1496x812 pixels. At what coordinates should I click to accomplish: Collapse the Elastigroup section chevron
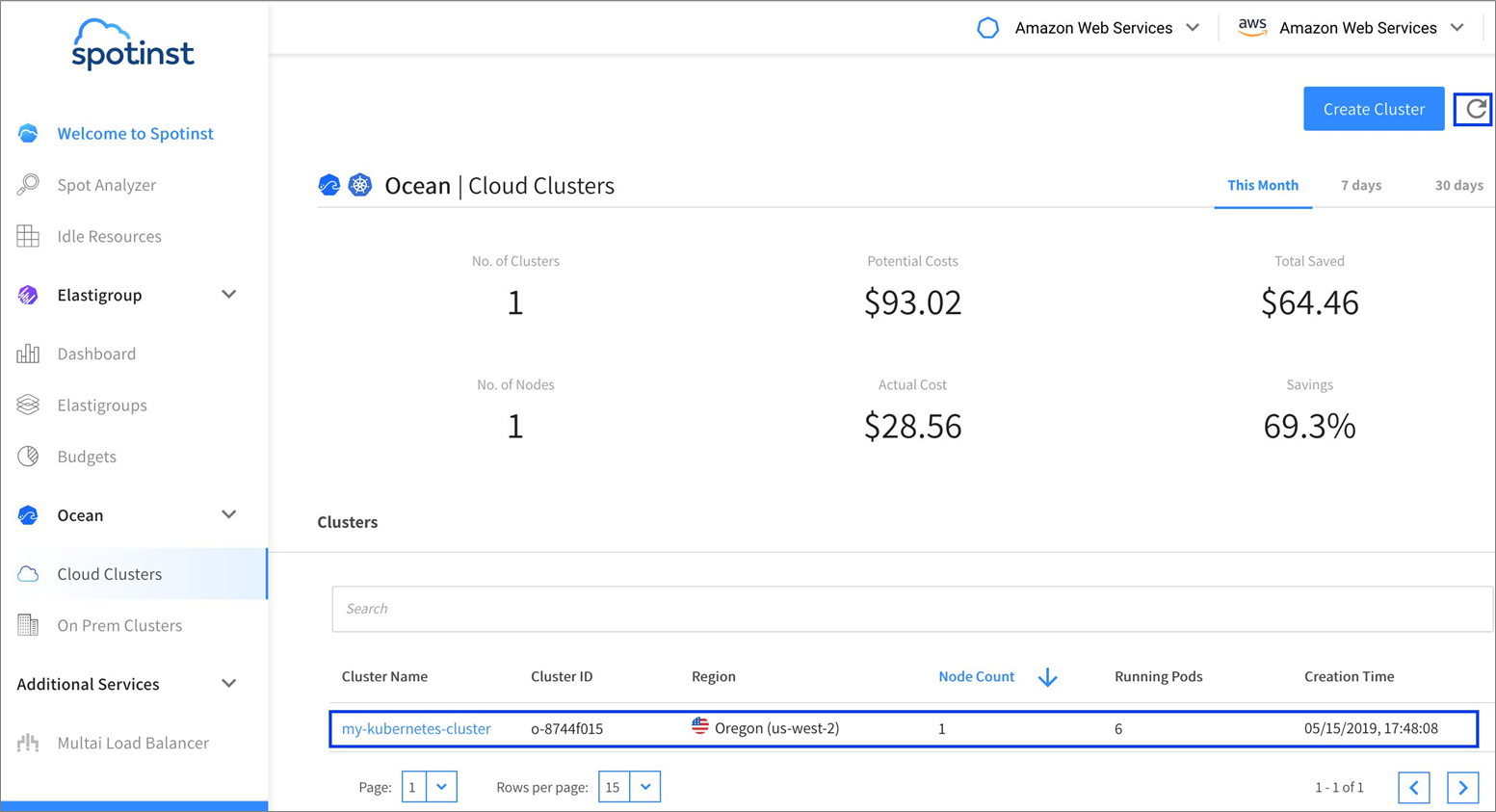(228, 295)
